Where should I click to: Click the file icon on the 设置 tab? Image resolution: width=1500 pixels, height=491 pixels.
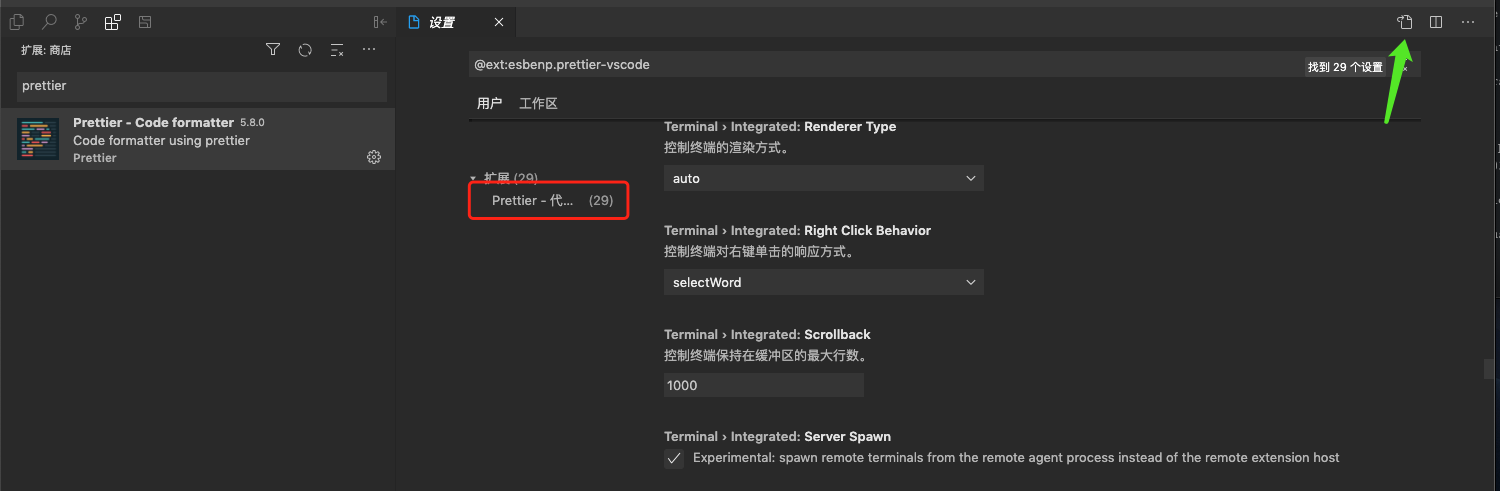coord(413,22)
